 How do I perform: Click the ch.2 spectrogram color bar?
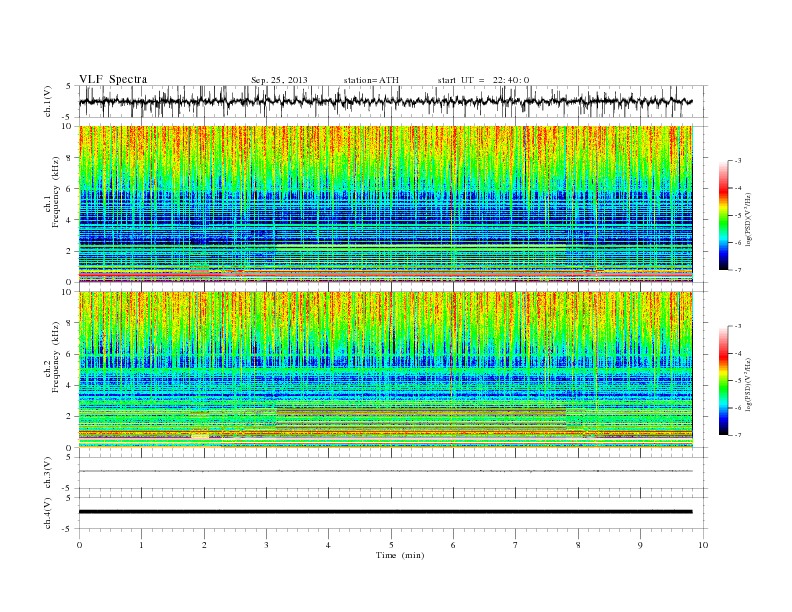(x=723, y=380)
